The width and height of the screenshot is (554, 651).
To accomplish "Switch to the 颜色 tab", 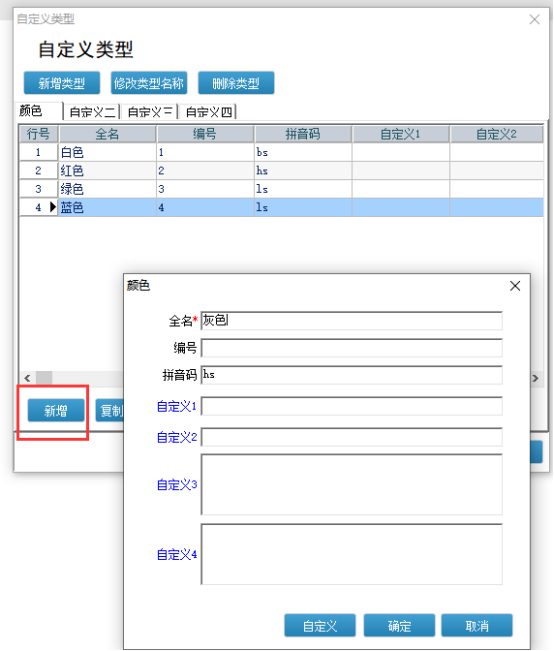I will [x=39, y=111].
